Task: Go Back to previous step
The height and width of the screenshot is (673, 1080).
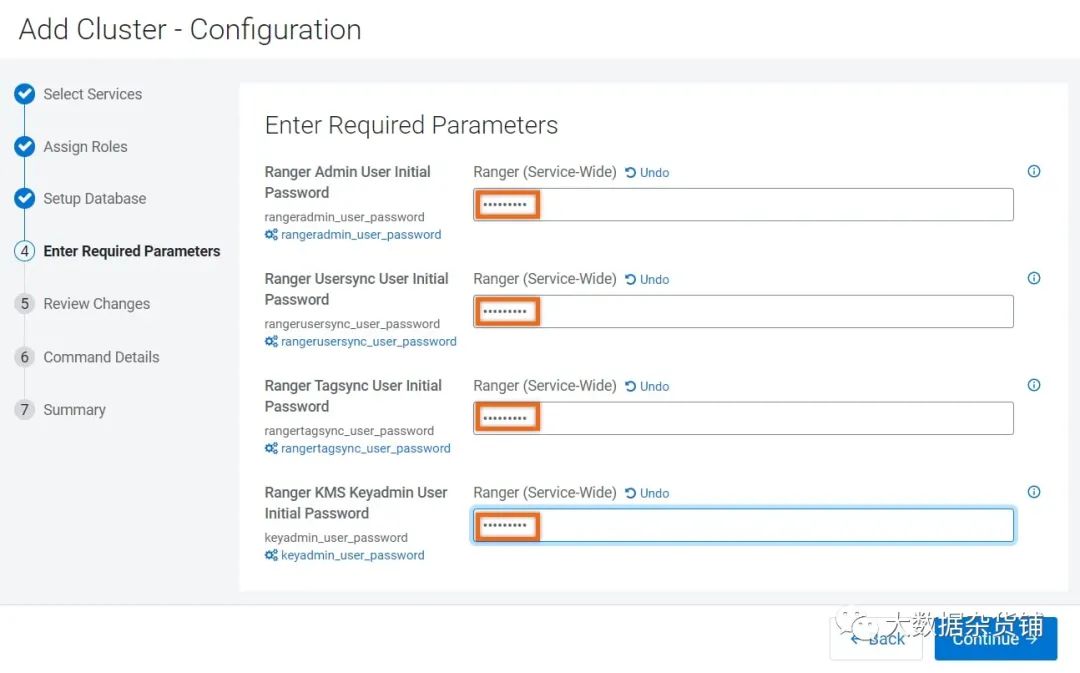Action: tap(876, 639)
